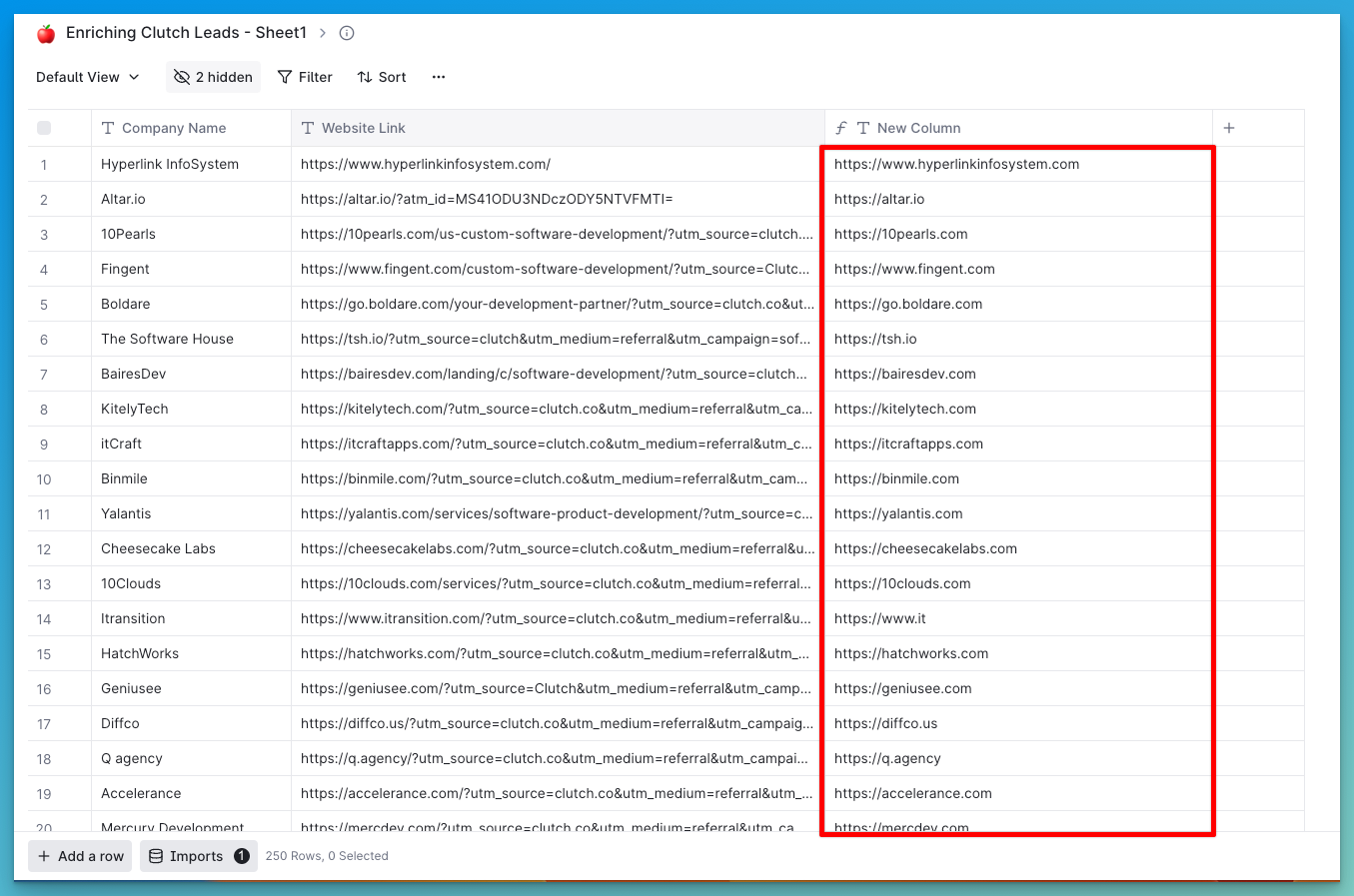Click New Column cell https://geniusee.com

(x=1018, y=688)
